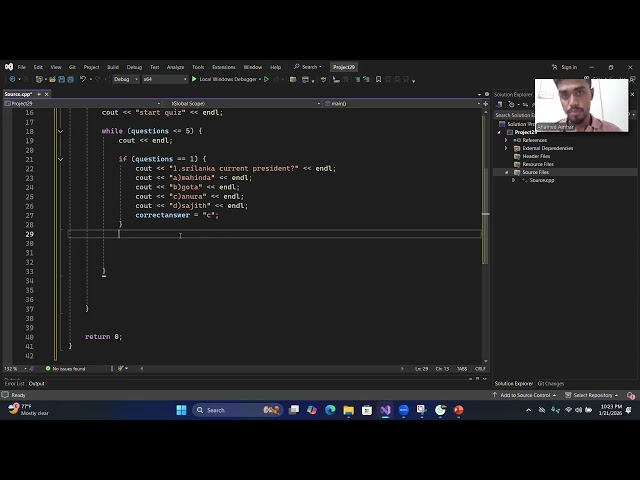
Task: Click the pending changes filter icon in Solution Explorer
Action: coord(511,104)
